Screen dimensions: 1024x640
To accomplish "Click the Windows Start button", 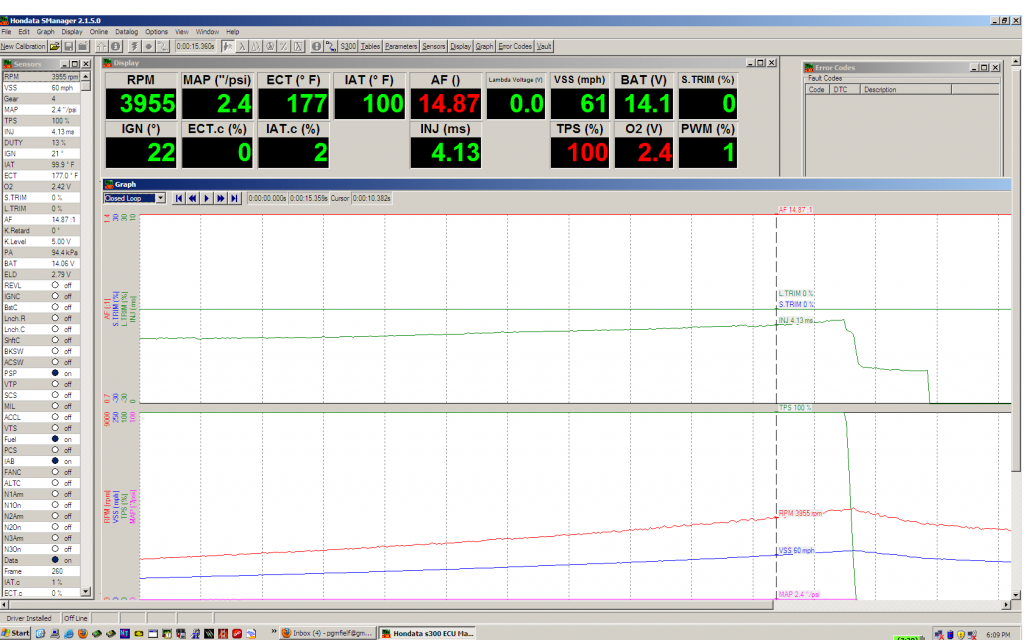I will (15, 633).
